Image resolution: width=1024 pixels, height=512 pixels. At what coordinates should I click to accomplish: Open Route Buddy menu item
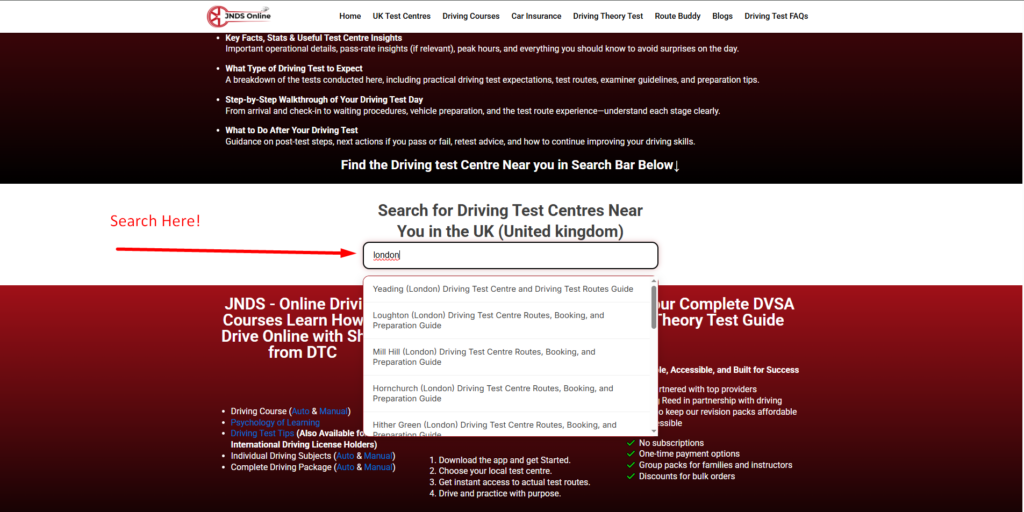click(x=678, y=16)
